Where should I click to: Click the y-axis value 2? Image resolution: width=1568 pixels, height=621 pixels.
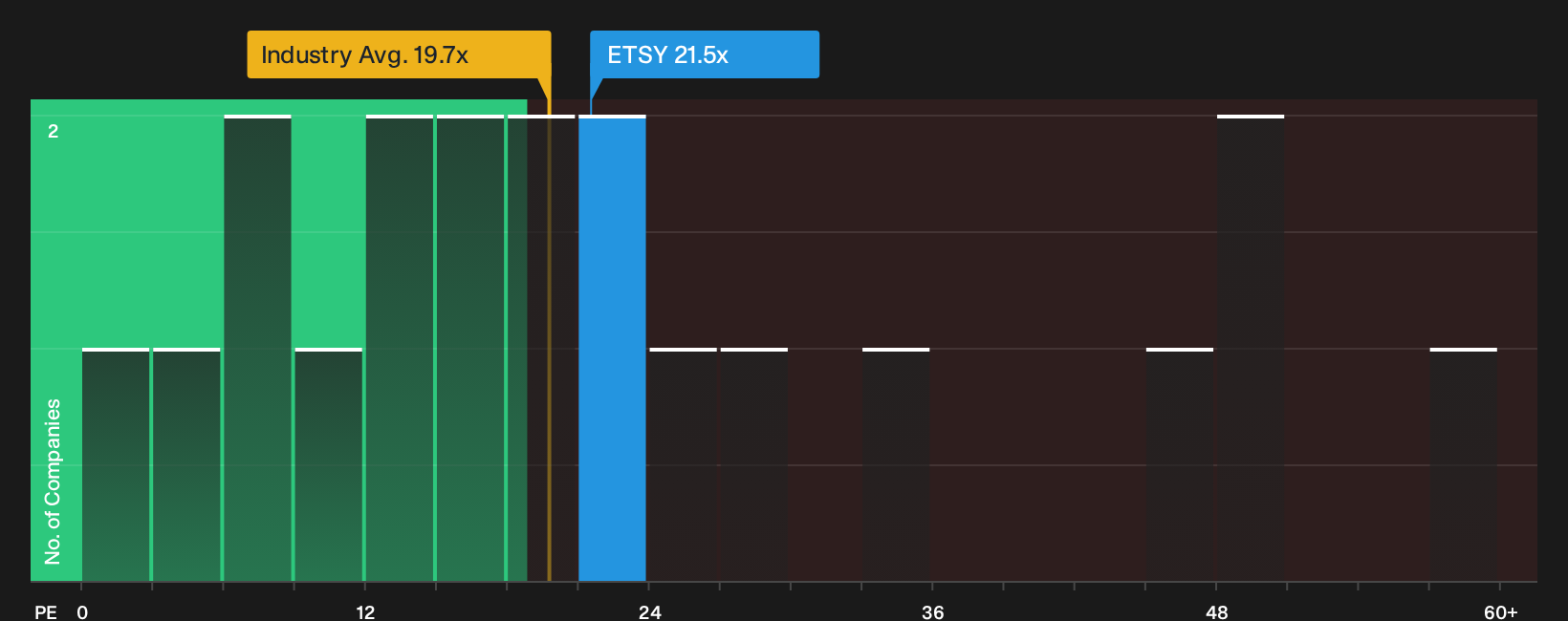(54, 131)
